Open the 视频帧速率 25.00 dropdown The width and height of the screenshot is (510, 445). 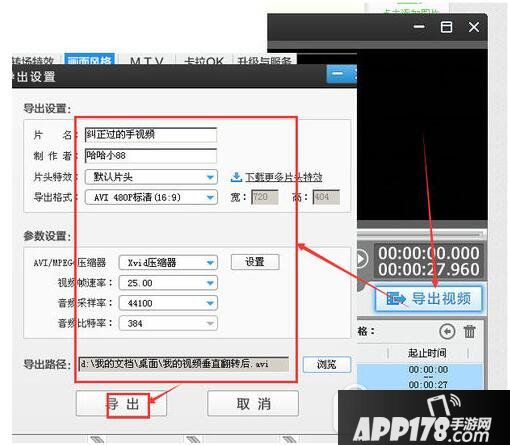click(168, 283)
